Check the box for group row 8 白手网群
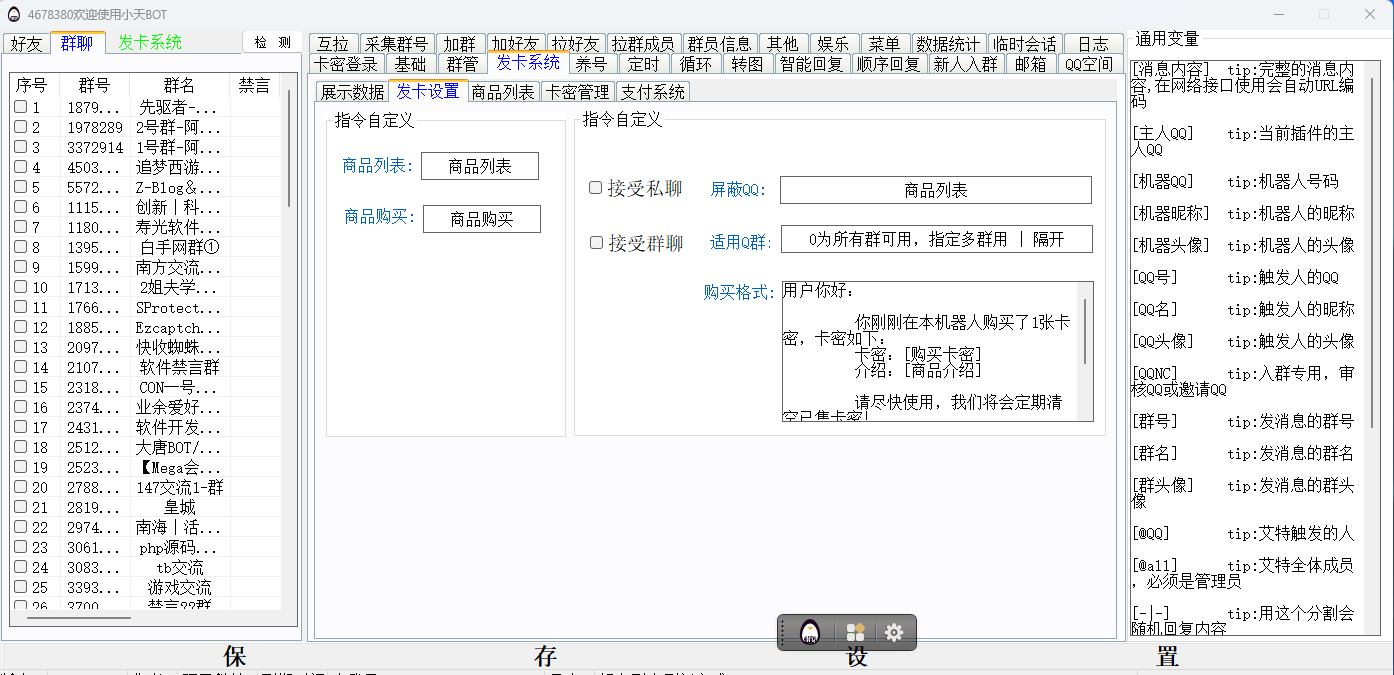This screenshot has height=675, width=1394. tap(21, 247)
